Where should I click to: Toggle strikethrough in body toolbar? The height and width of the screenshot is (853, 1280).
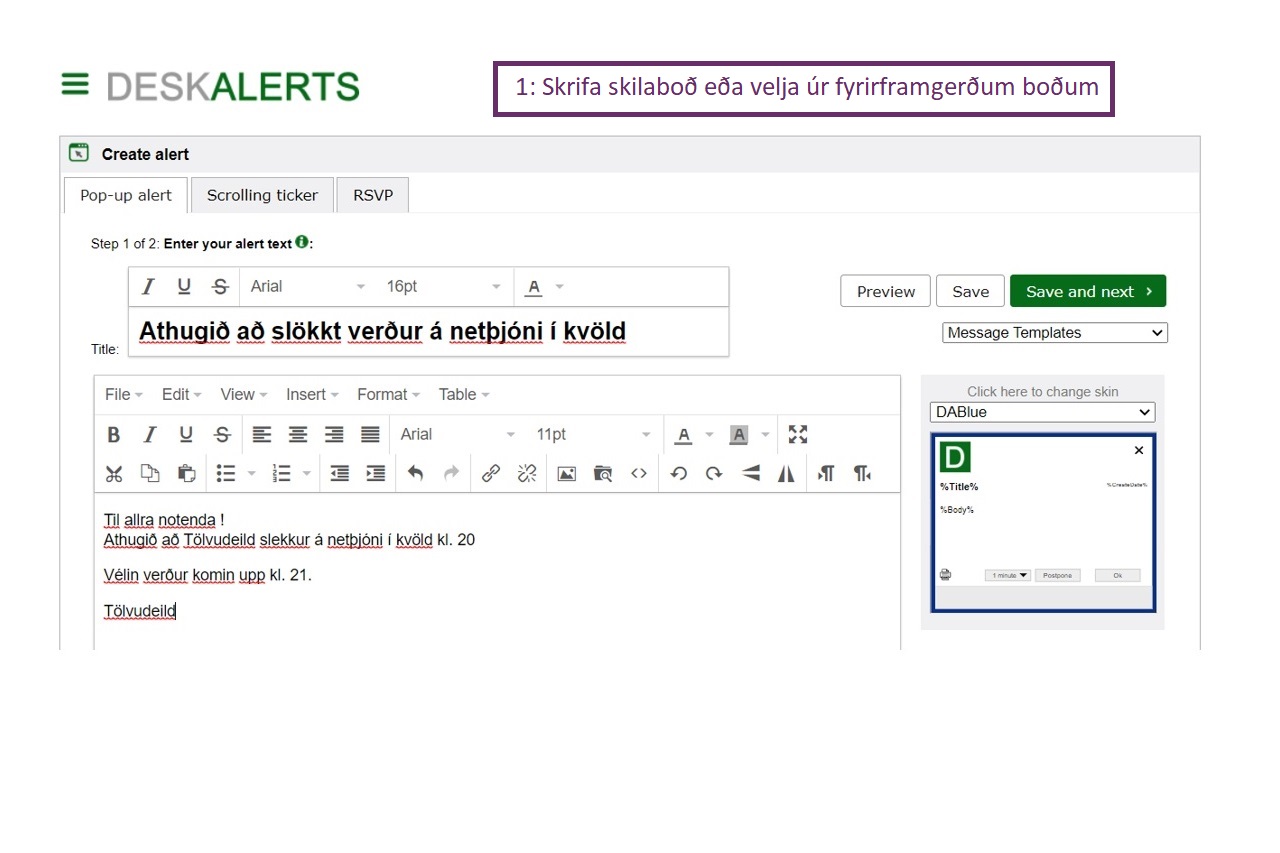(x=222, y=434)
